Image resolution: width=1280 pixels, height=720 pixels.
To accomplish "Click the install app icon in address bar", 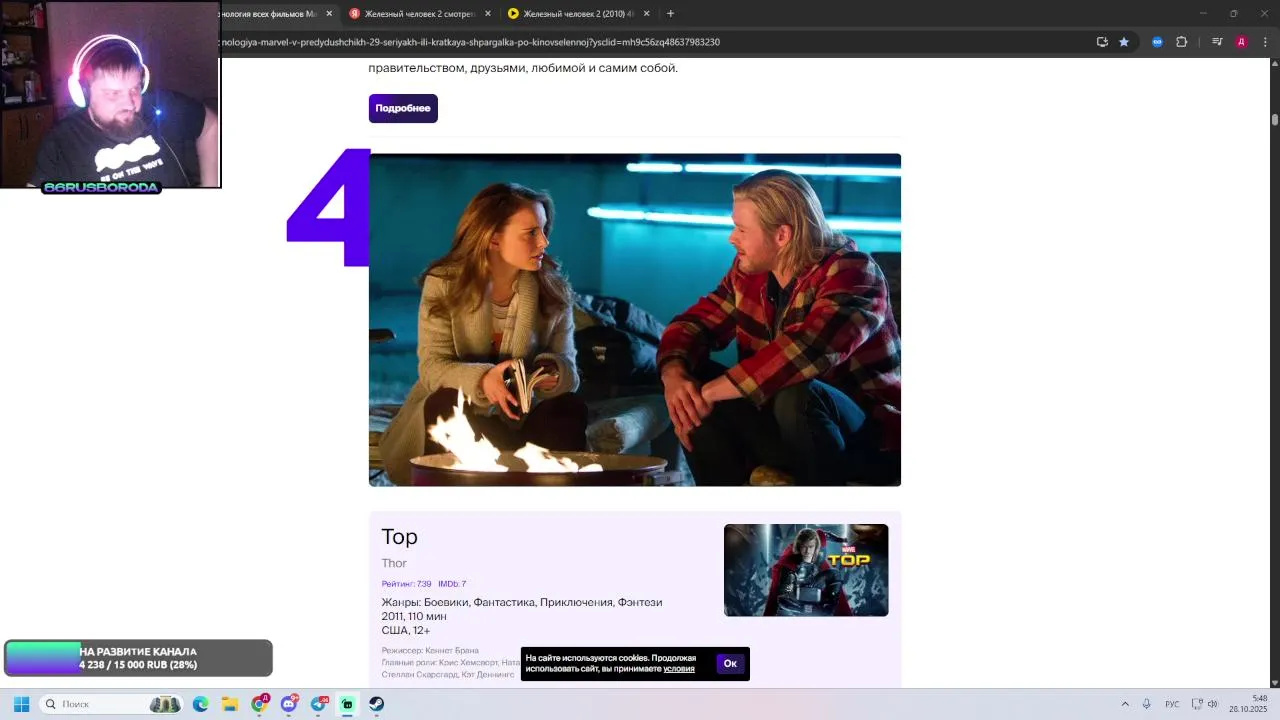I will [x=1102, y=42].
